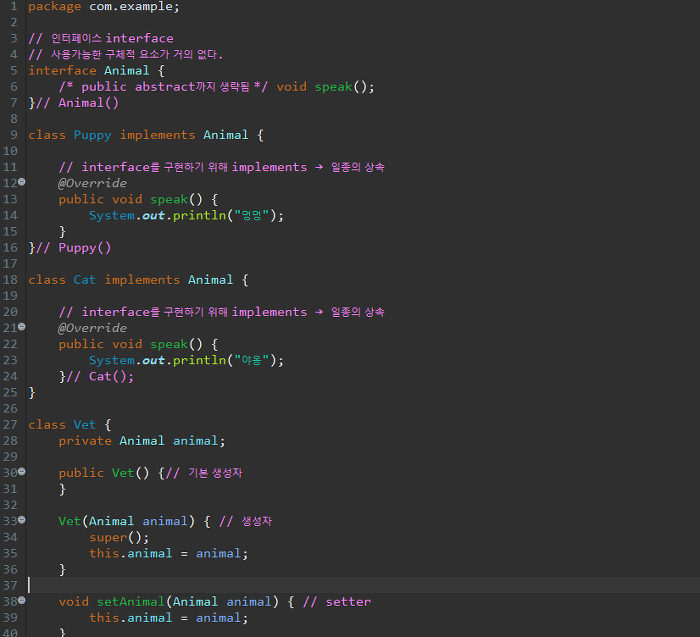
Task: Click the '// setter' comment on line 38
Action: coord(337,602)
